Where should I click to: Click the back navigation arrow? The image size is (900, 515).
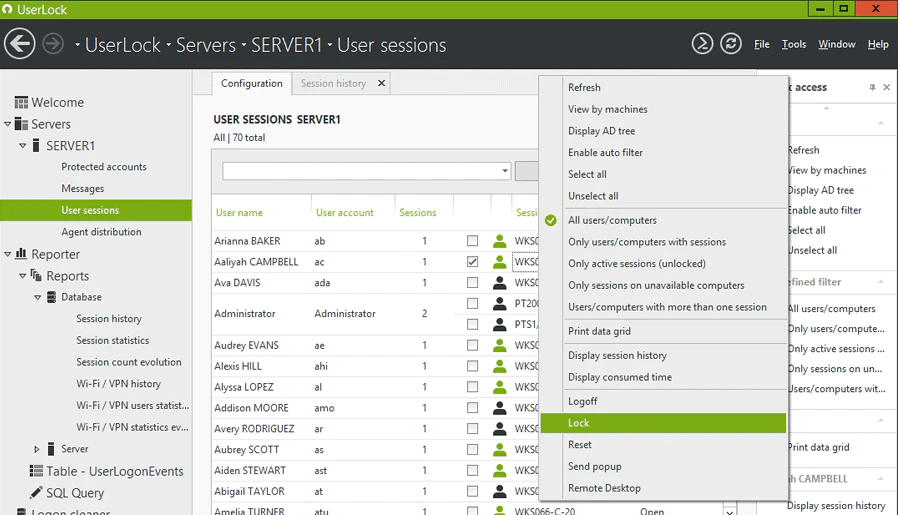coord(20,44)
